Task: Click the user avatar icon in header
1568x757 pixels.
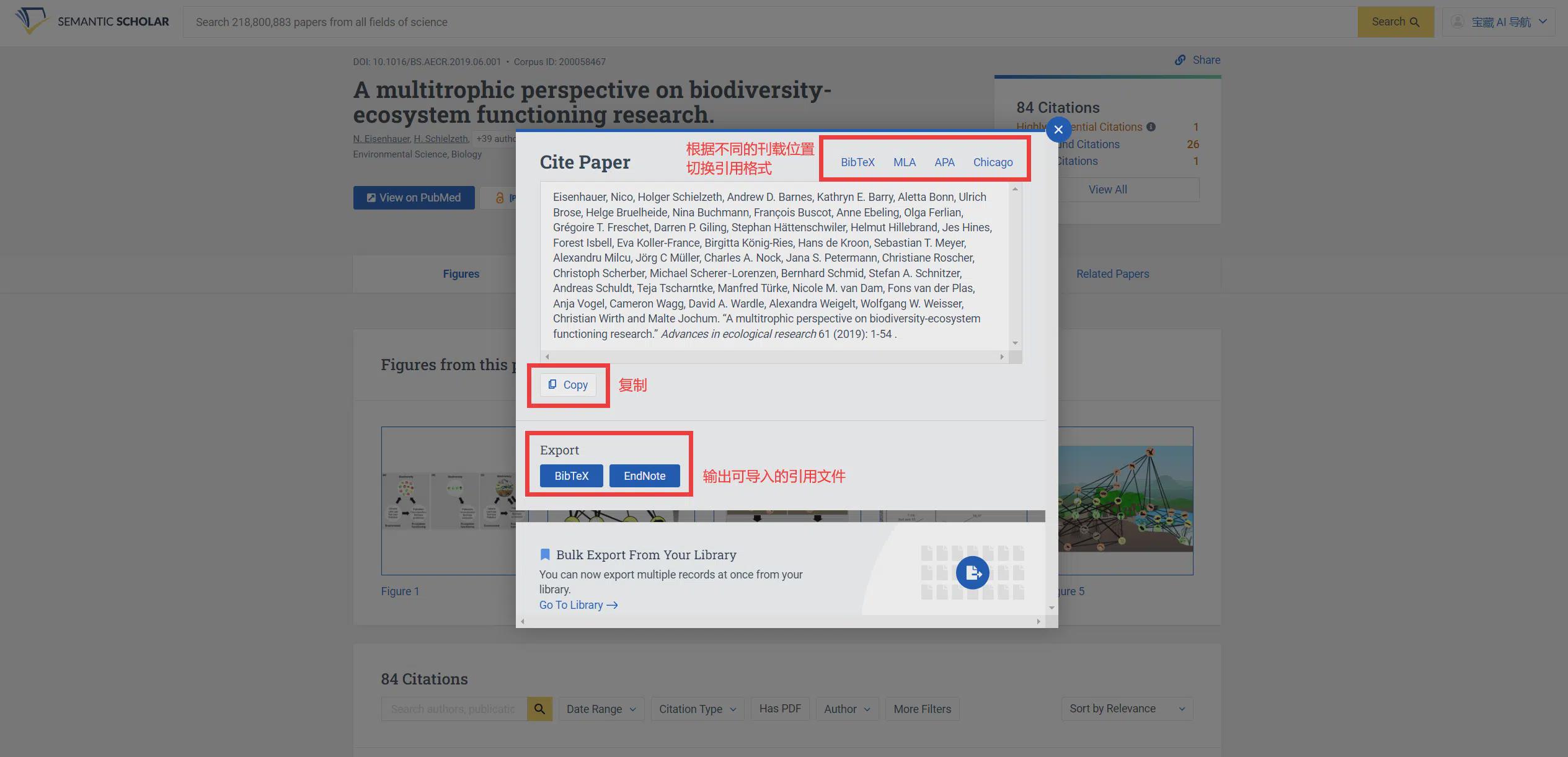Action: [1458, 22]
